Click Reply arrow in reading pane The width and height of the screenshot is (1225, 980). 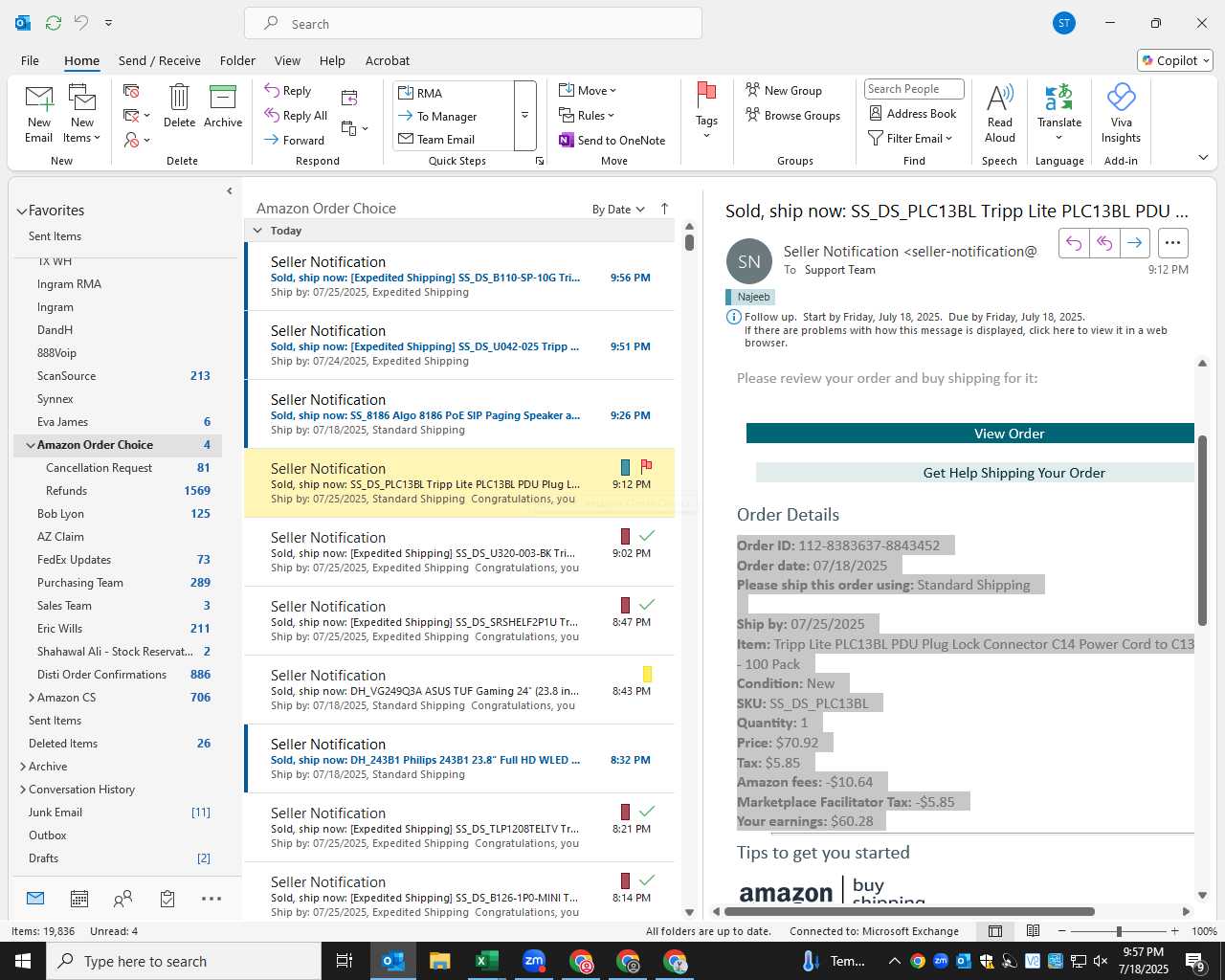[1074, 243]
